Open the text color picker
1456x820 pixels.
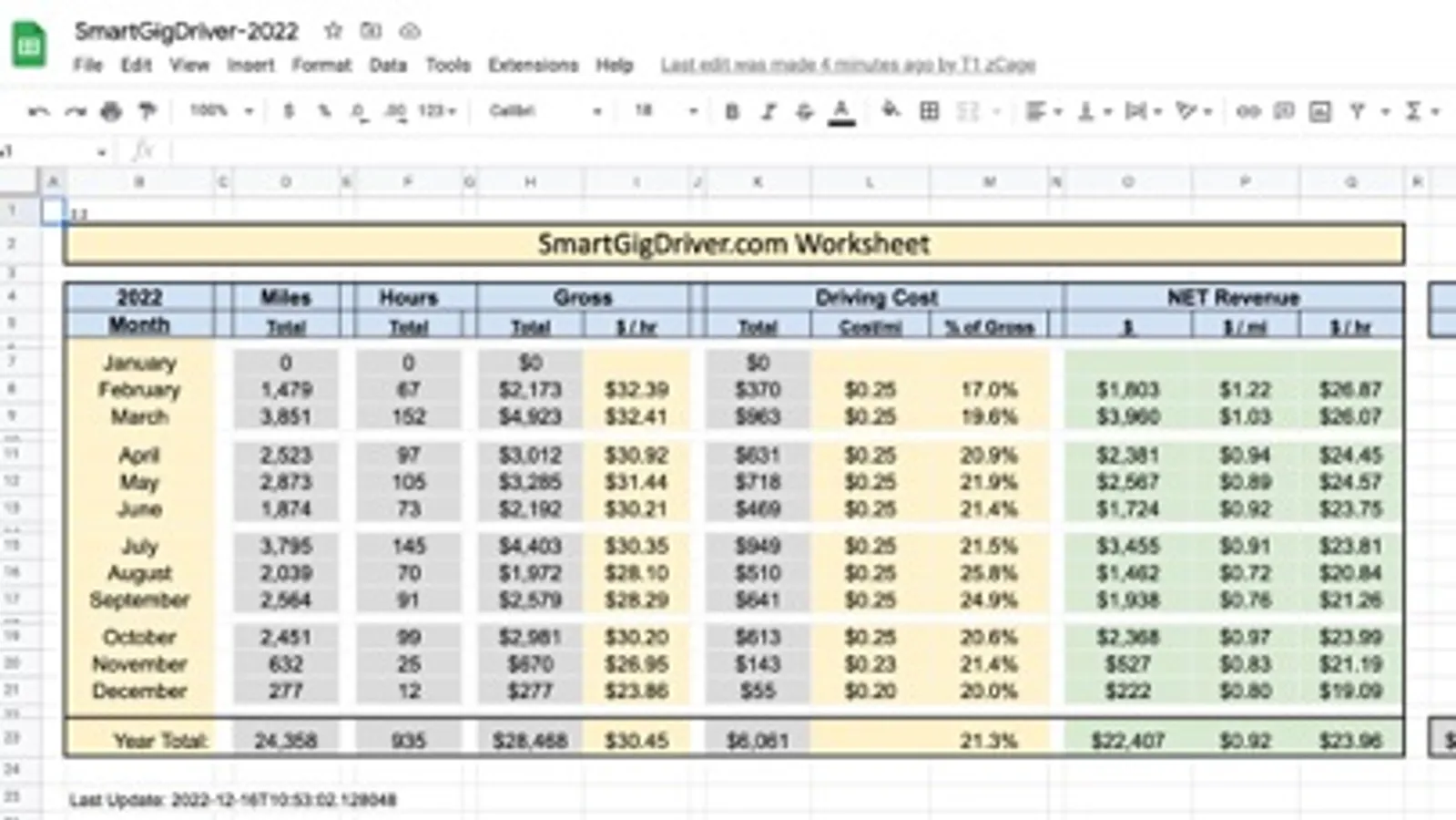pos(841,112)
